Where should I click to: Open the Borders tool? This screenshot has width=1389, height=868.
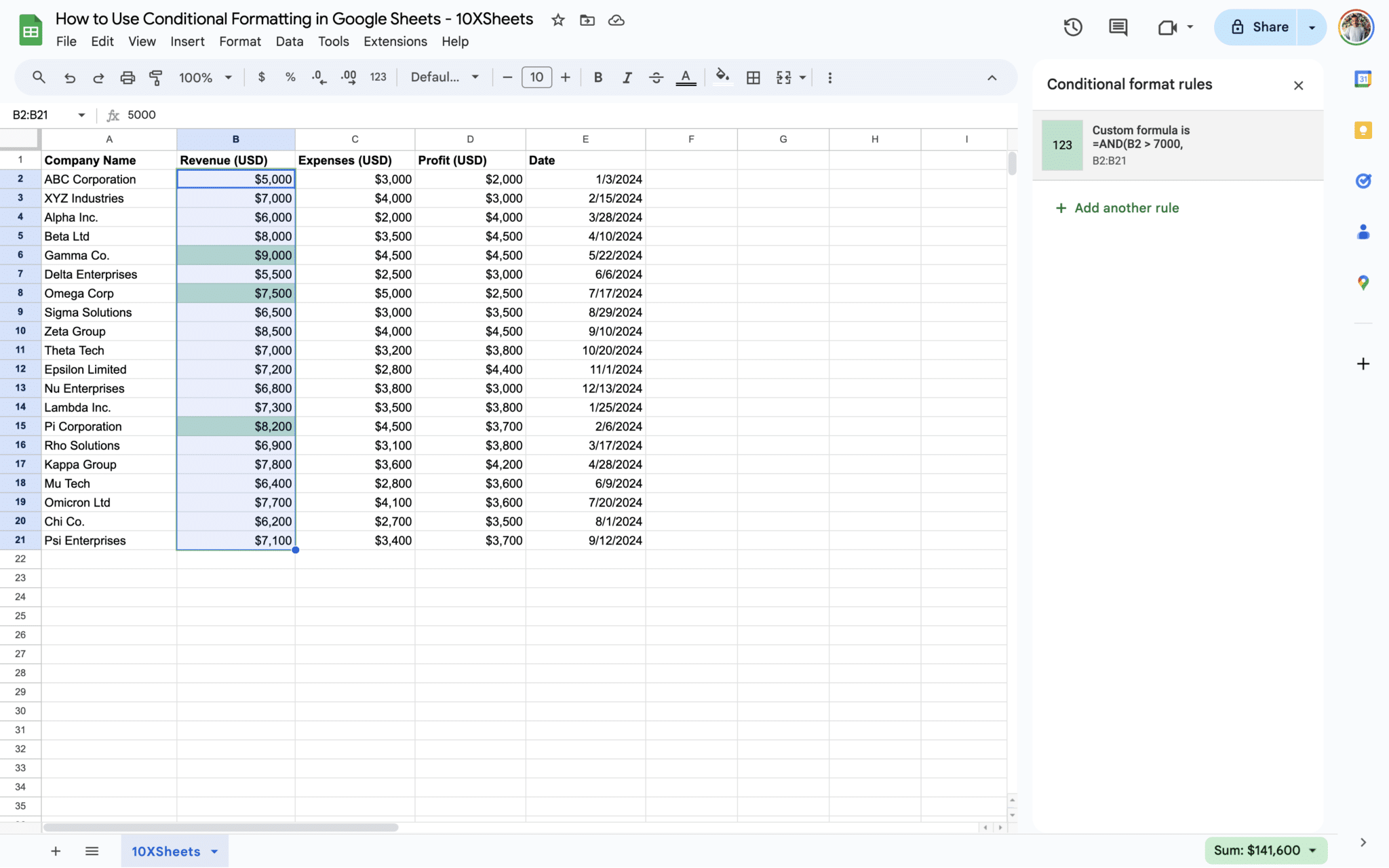[753, 77]
